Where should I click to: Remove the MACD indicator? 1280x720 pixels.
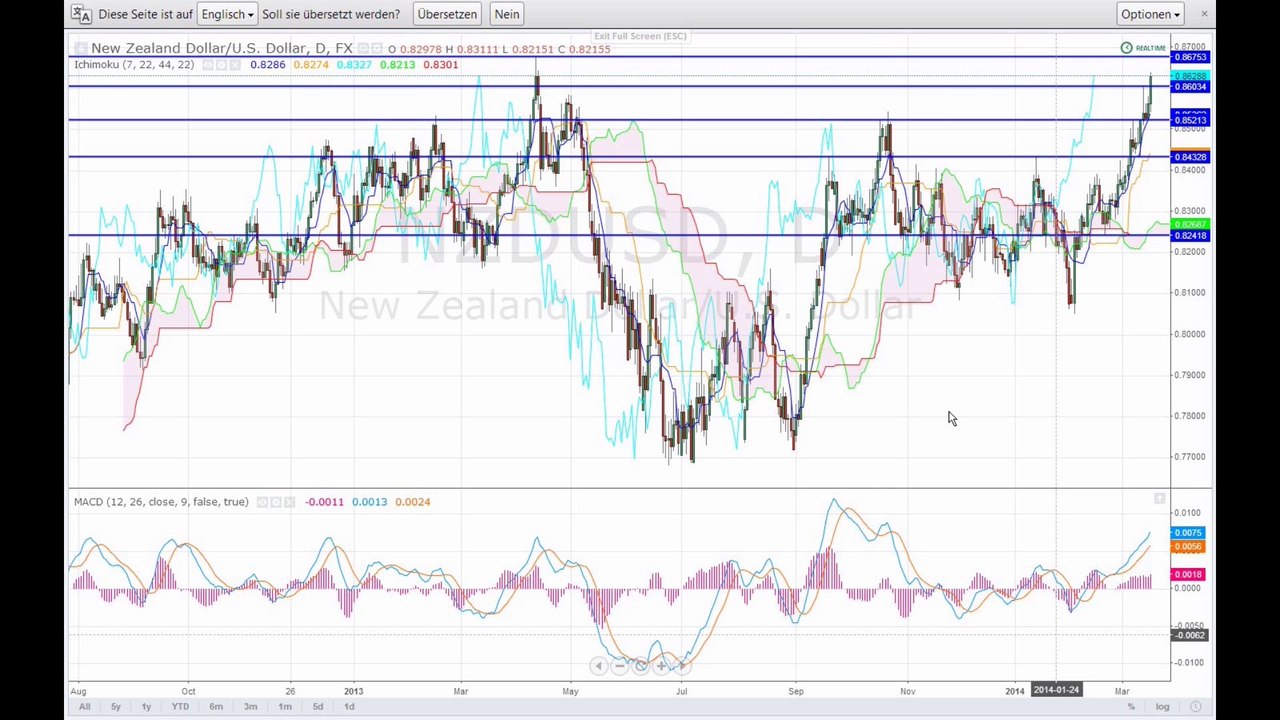290,502
